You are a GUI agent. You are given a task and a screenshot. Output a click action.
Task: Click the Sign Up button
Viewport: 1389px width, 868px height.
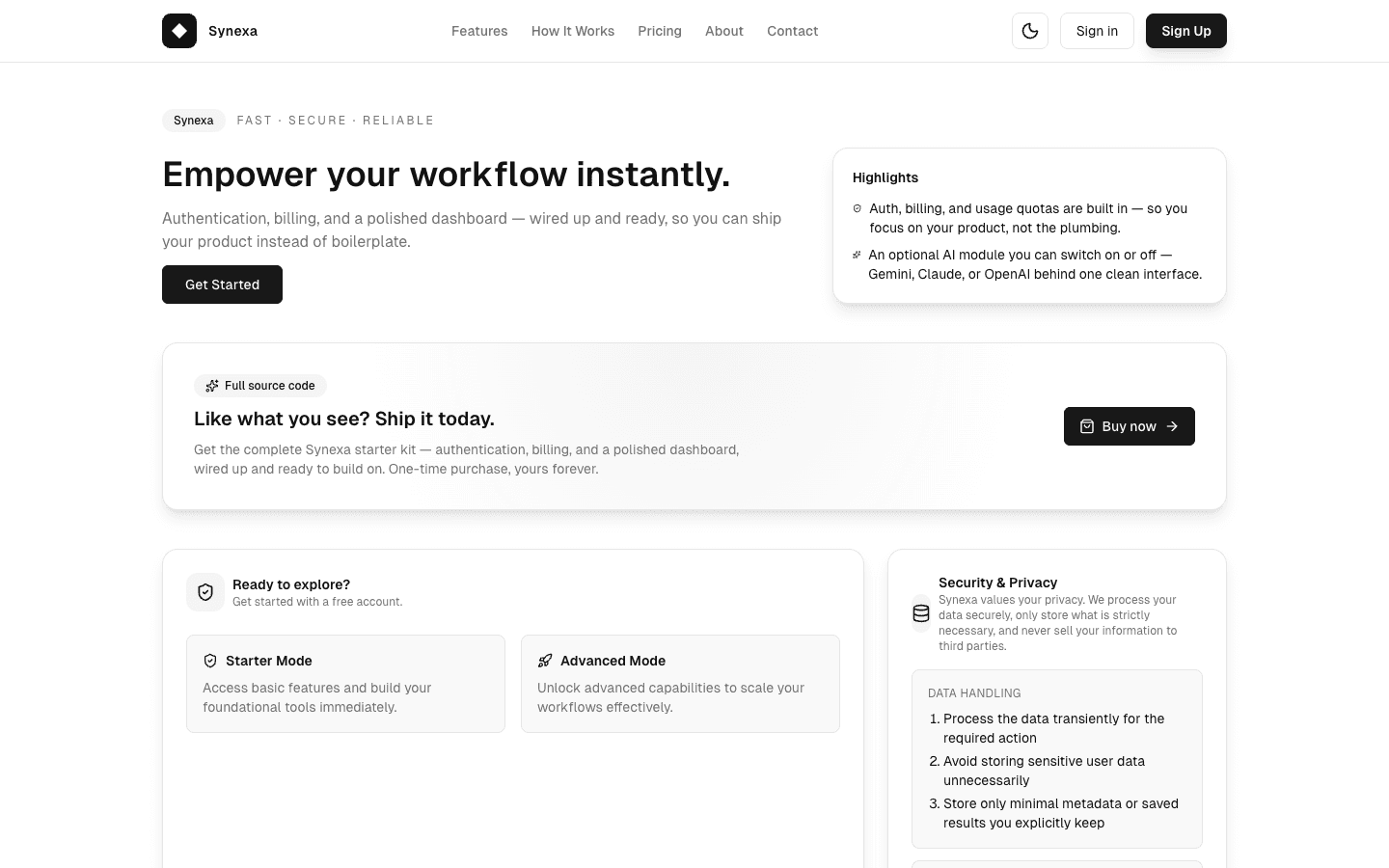[x=1186, y=31]
